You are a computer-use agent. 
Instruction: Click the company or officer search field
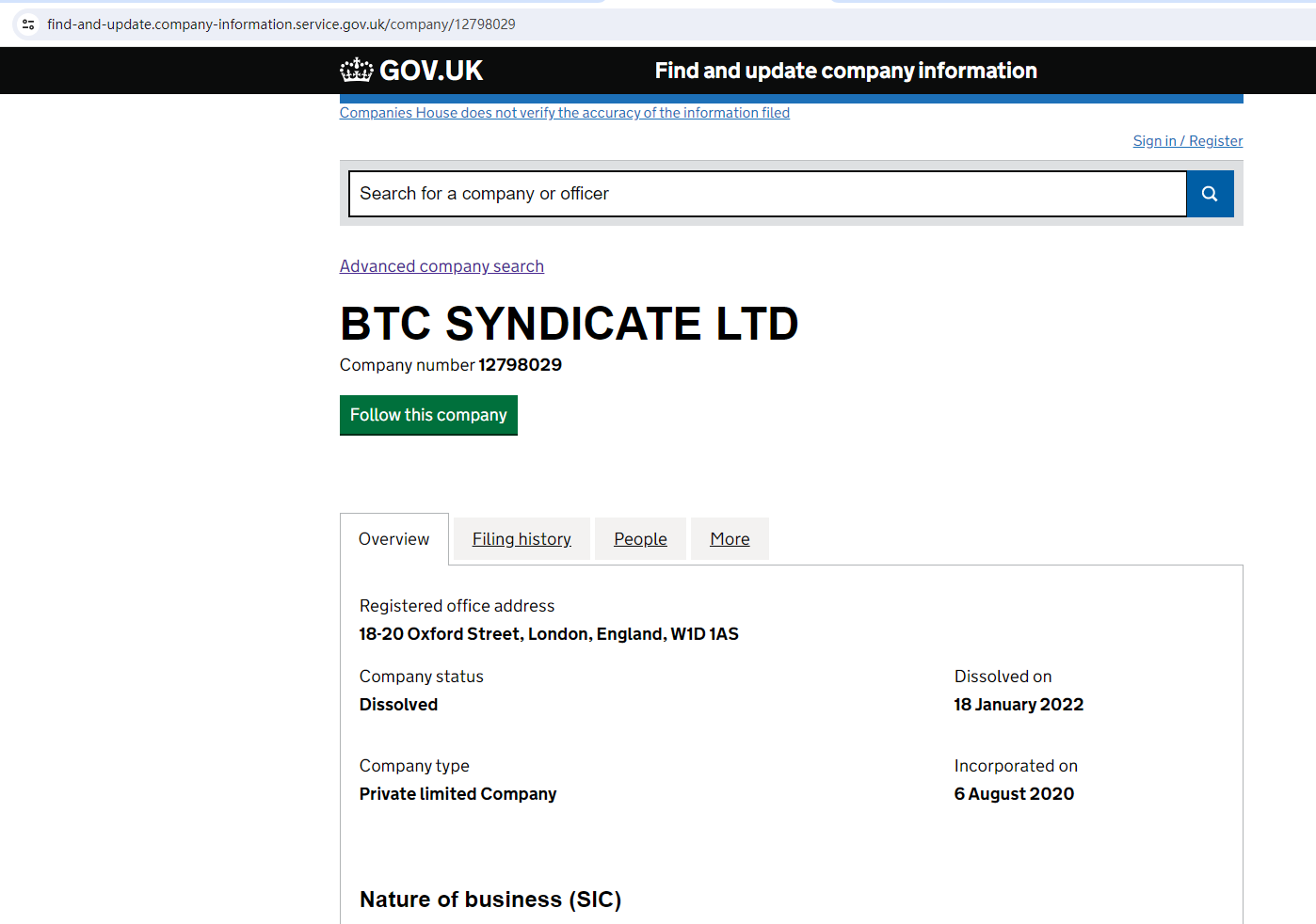(x=766, y=194)
